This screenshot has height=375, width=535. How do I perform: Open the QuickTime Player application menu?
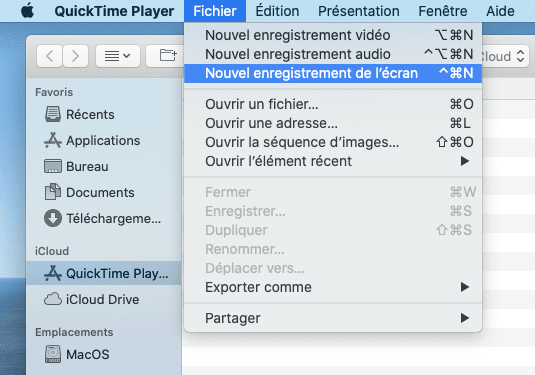coord(114,11)
